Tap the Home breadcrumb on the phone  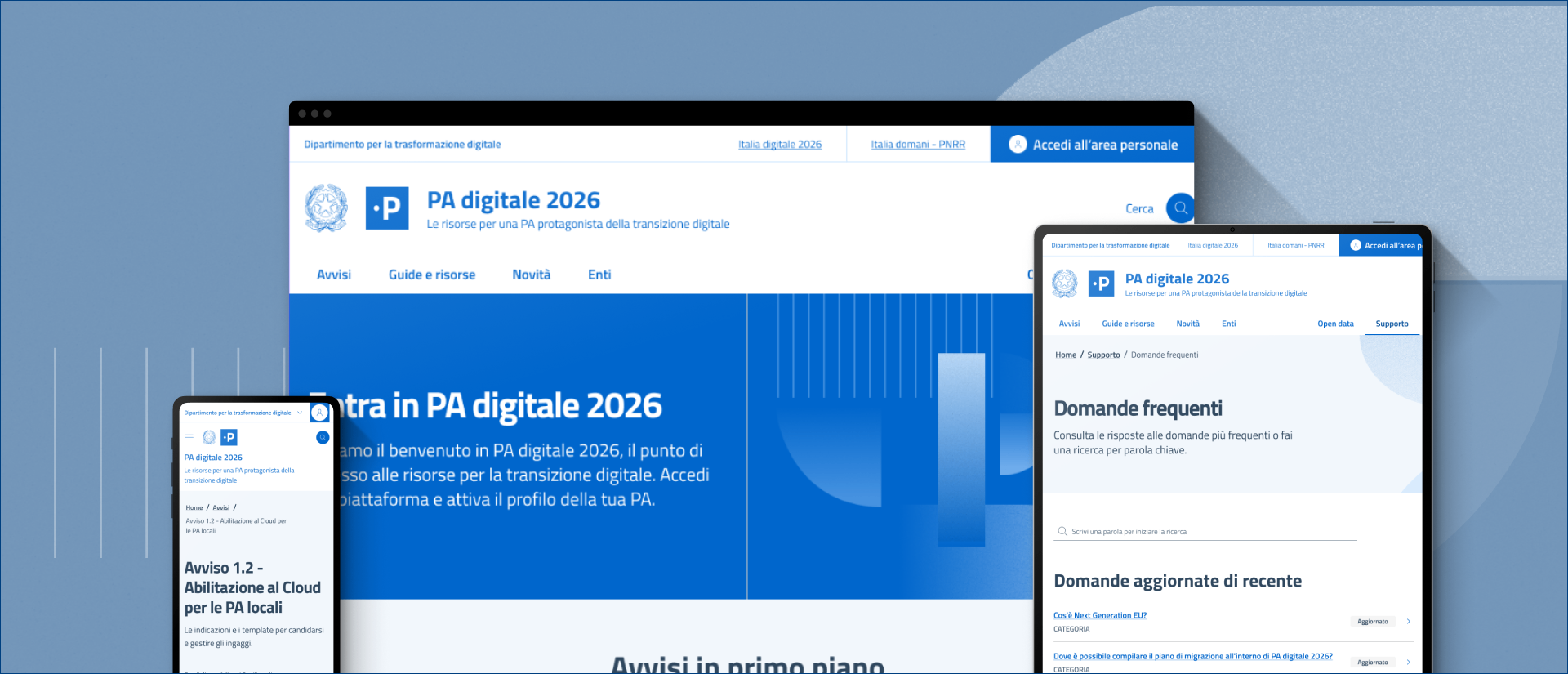coord(194,507)
